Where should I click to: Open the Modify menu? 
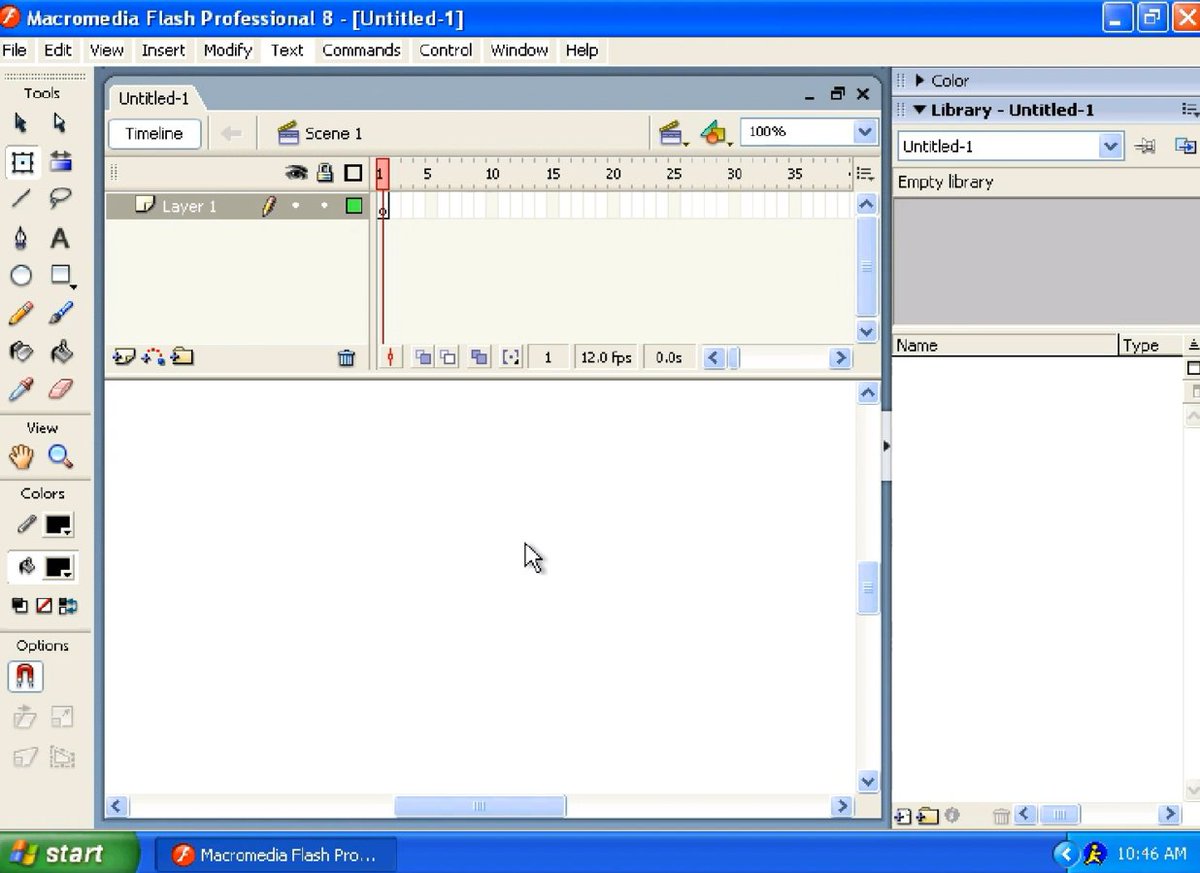pyautogui.click(x=228, y=50)
